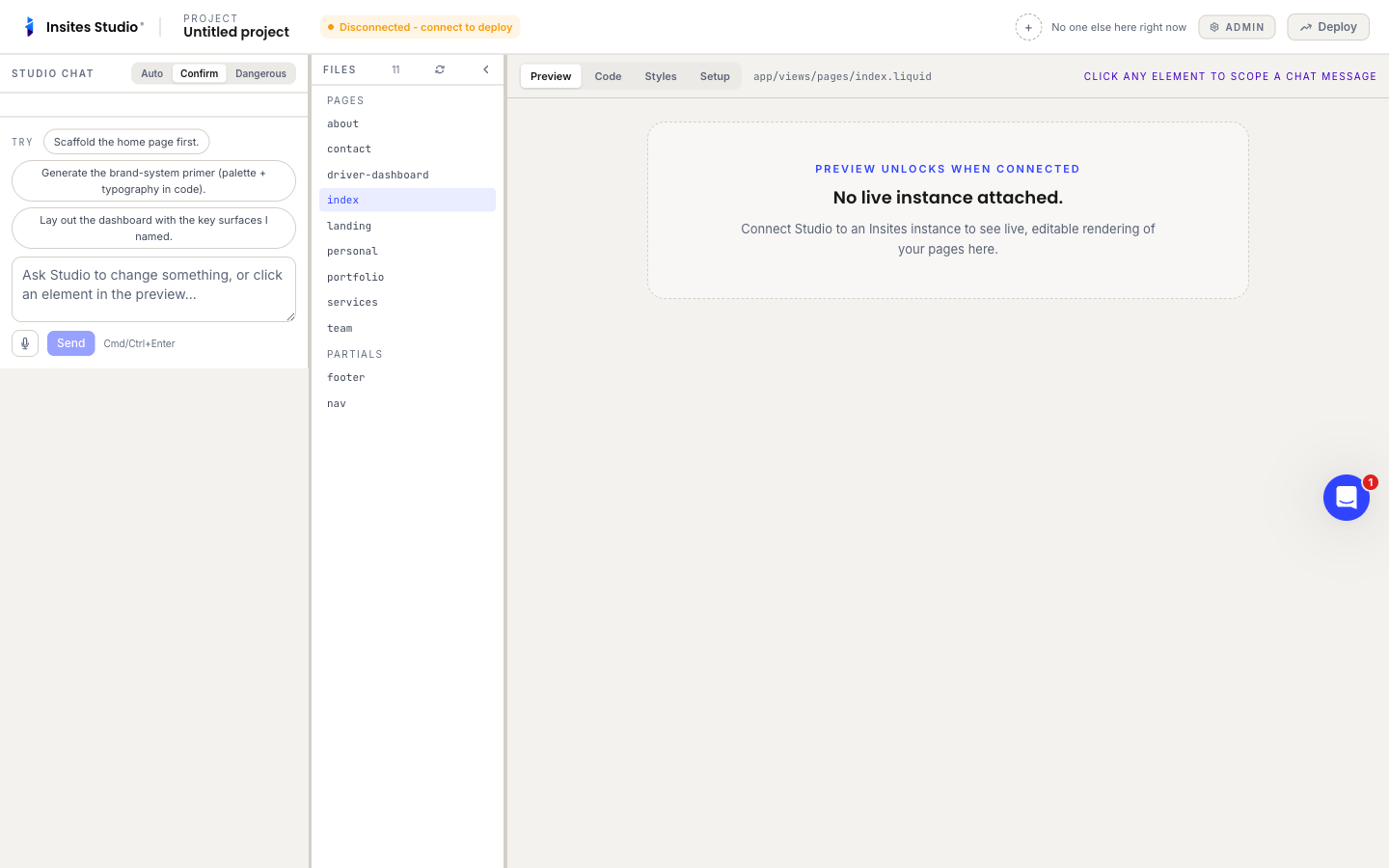Switch to the Preview tab
The height and width of the screenshot is (868, 1389).
(x=551, y=76)
